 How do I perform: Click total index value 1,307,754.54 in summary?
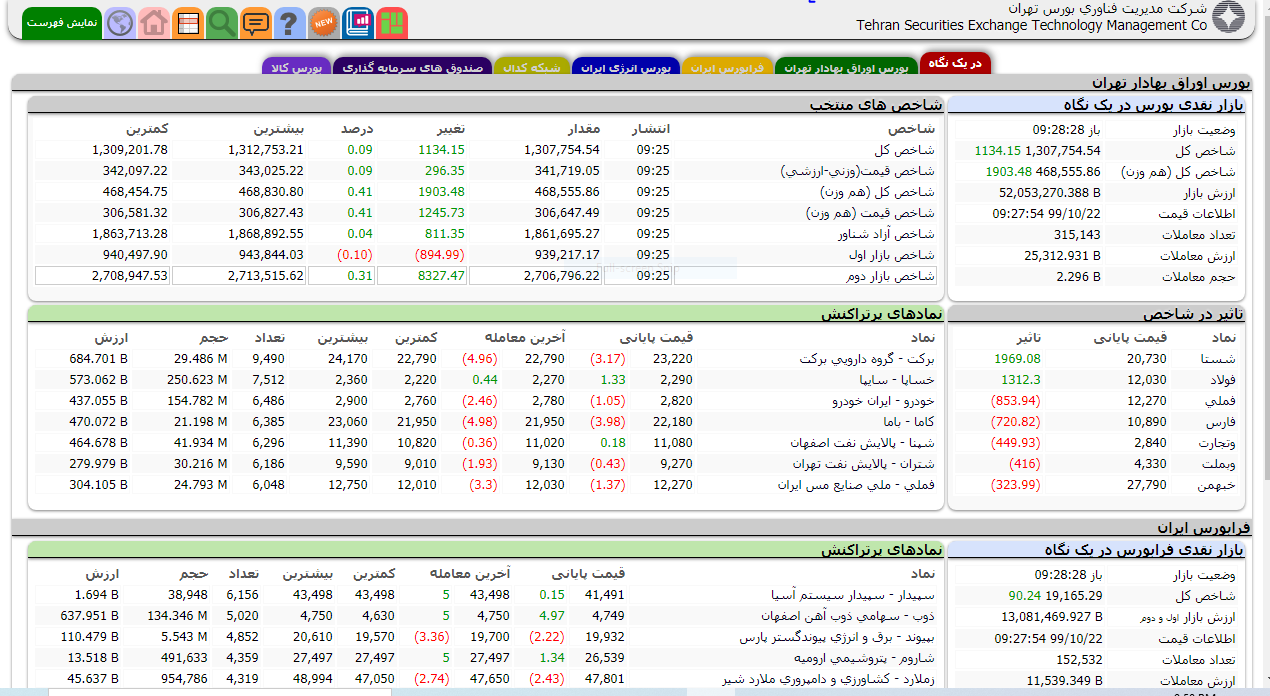(x=1062, y=151)
